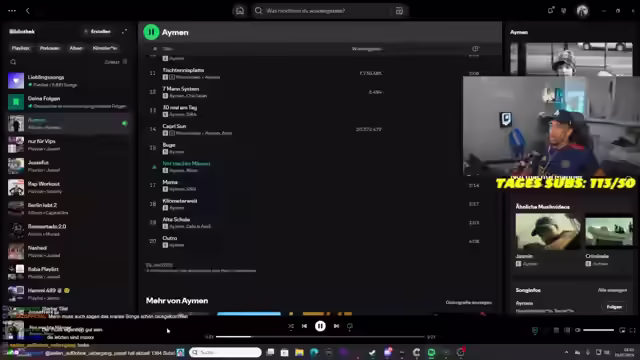
Task: Sort tracks by the duration clock icon
Action: point(475,49)
